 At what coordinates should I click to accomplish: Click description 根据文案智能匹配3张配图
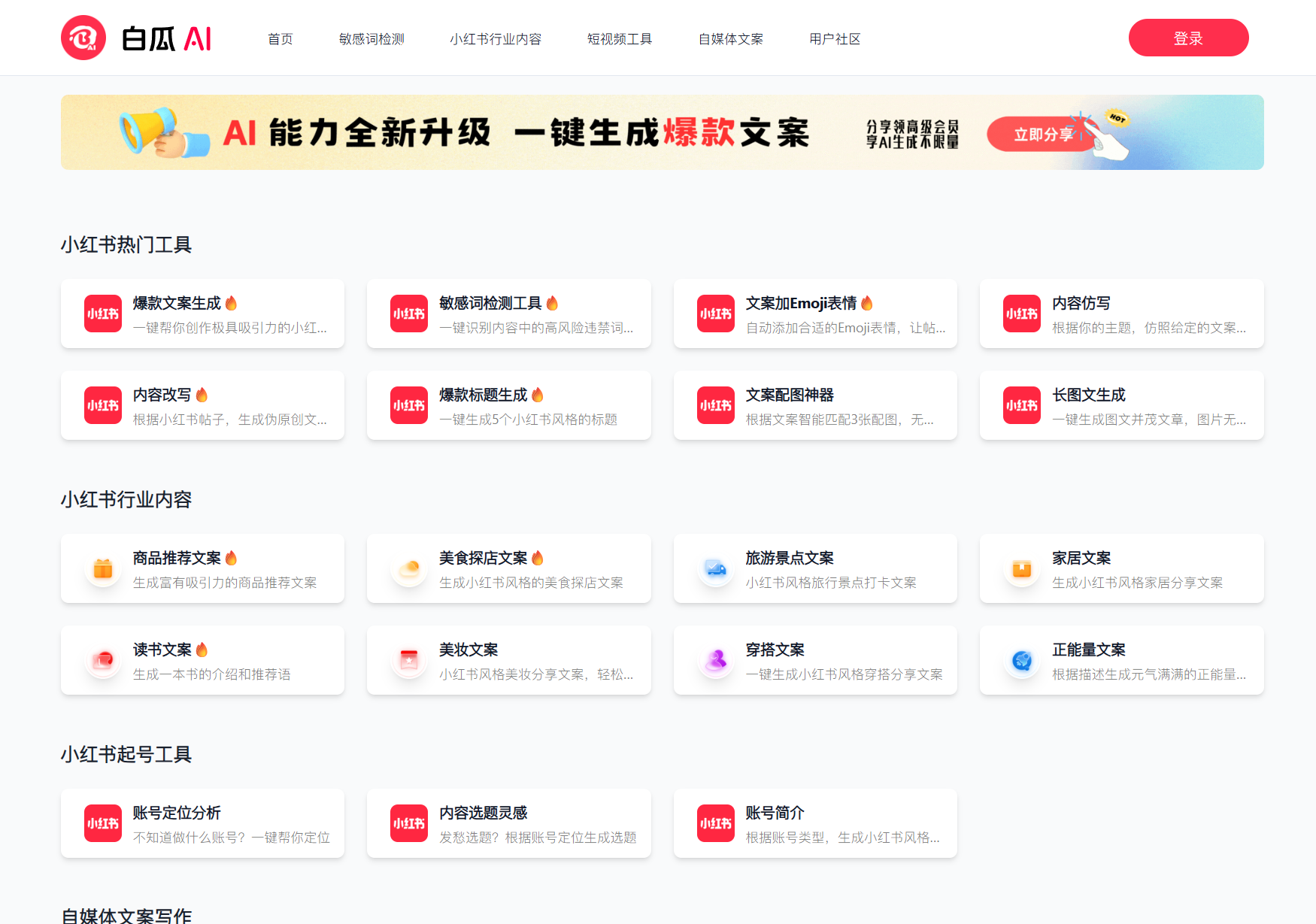click(x=839, y=420)
